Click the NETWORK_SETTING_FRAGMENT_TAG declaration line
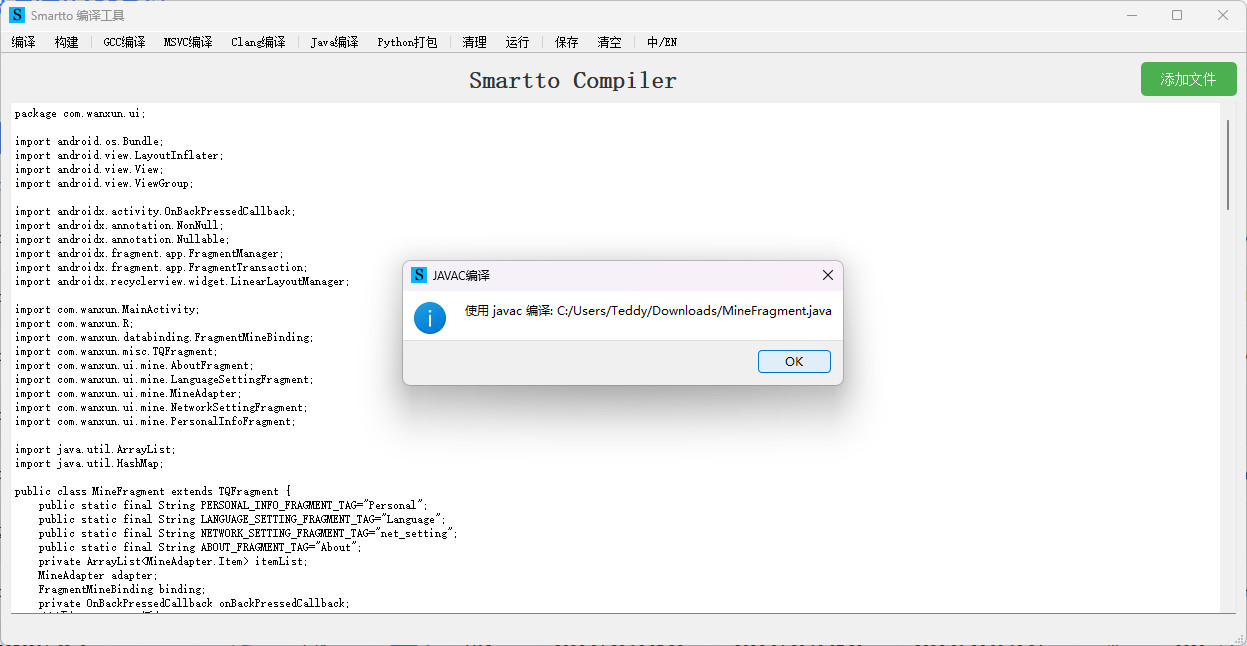Screen dimensions: 1247x646 248,533
